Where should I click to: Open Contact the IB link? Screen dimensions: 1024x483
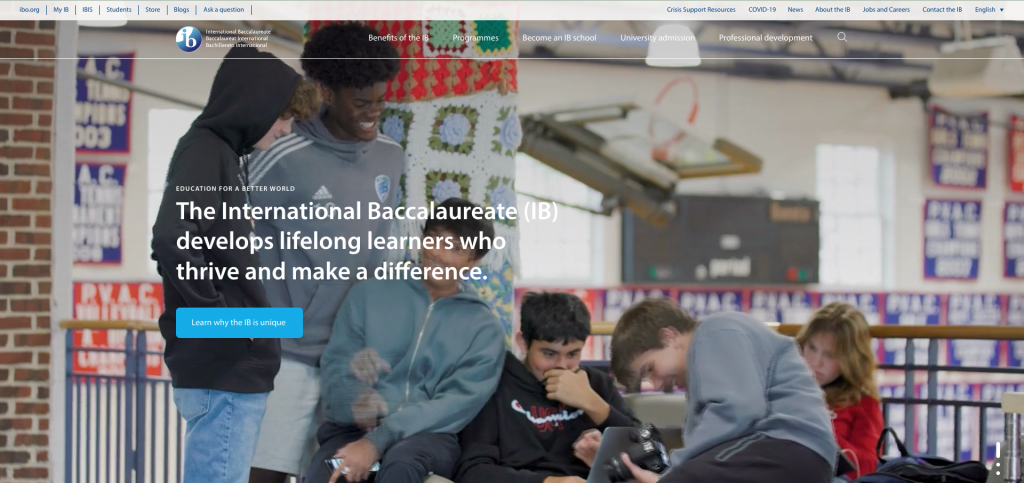coord(942,10)
